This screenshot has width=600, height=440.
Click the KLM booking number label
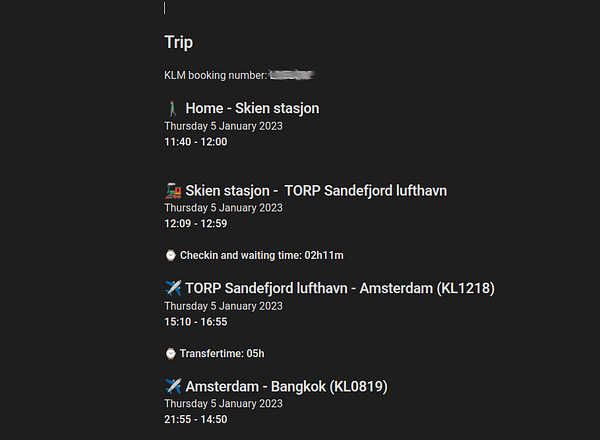pos(215,75)
